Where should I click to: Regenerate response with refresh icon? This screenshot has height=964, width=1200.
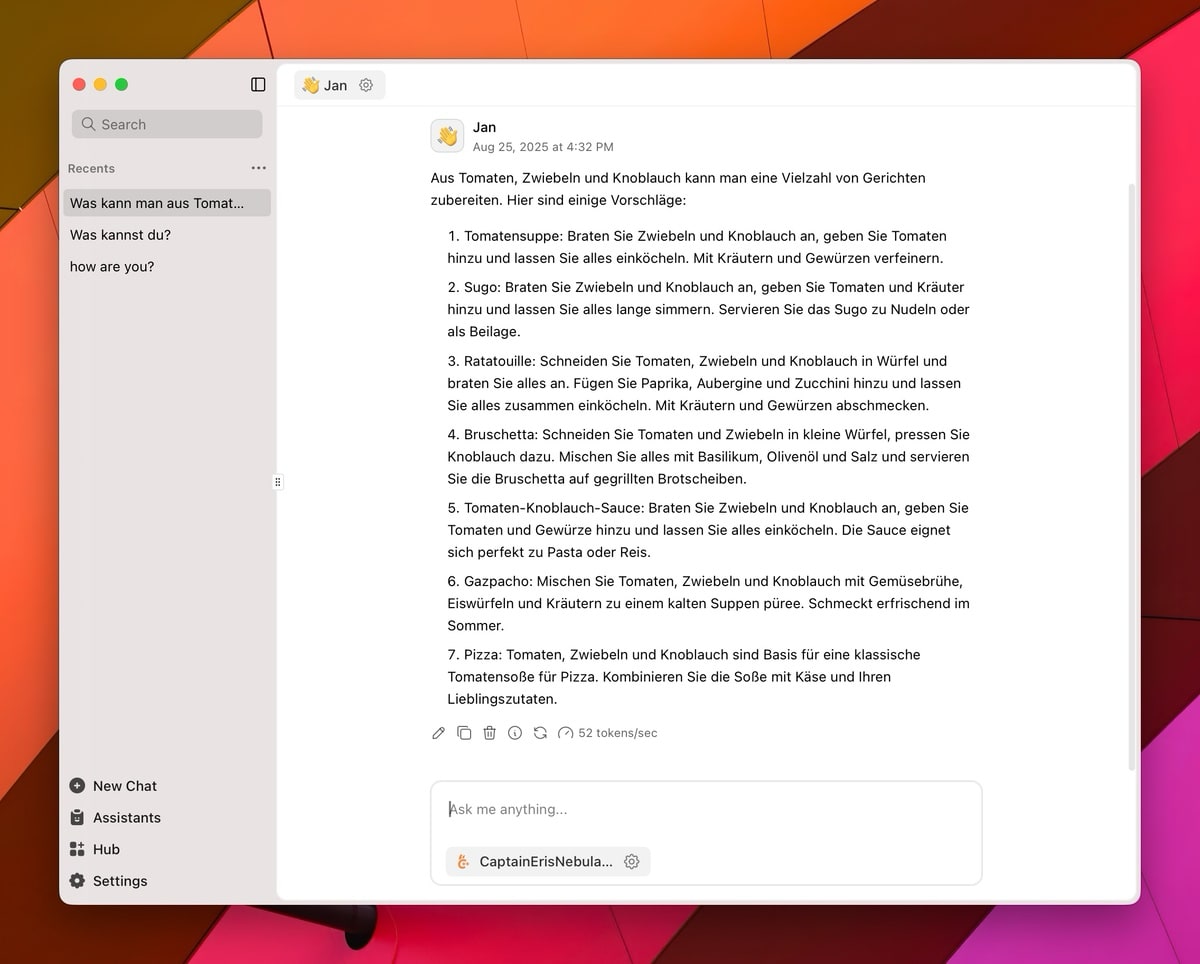540,733
